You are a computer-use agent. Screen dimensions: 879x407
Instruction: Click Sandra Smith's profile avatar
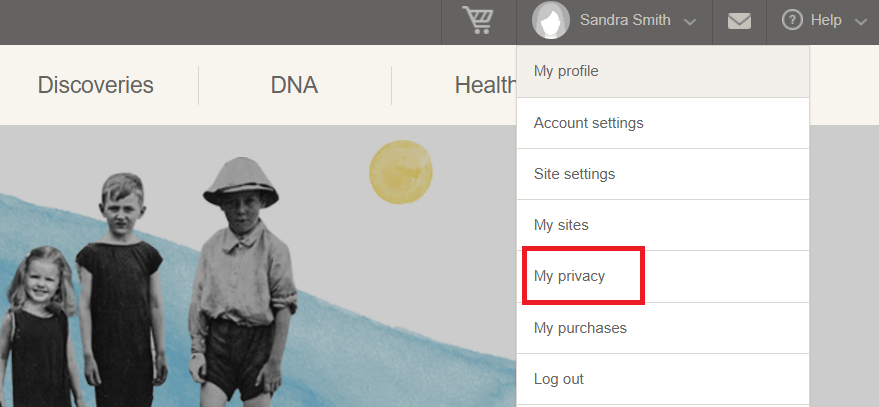click(550, 20)
